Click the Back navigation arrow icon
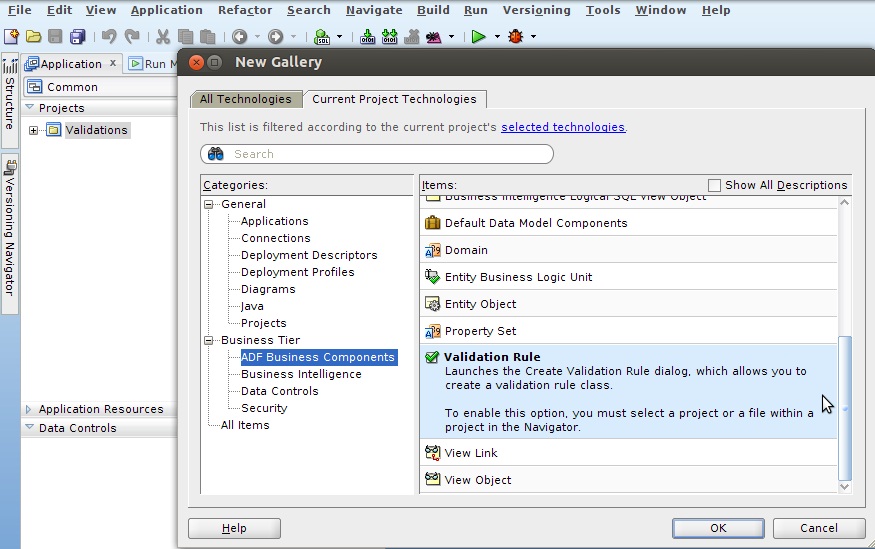 239,37
